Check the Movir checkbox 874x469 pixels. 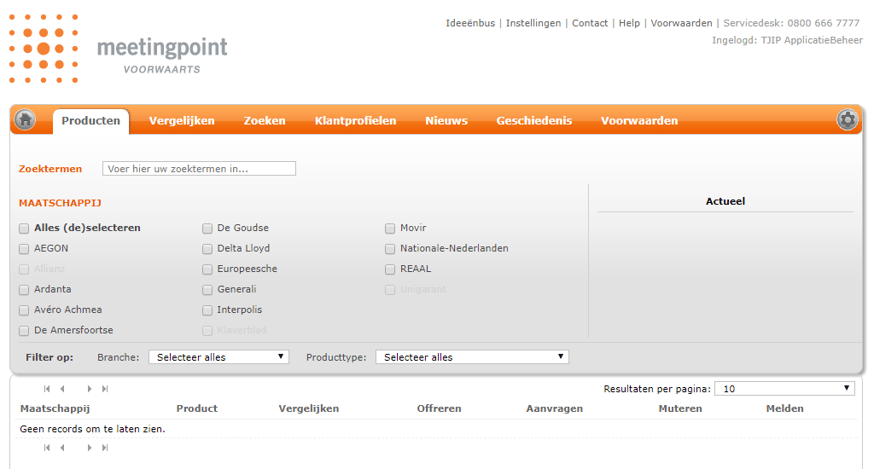pos(390,228)
